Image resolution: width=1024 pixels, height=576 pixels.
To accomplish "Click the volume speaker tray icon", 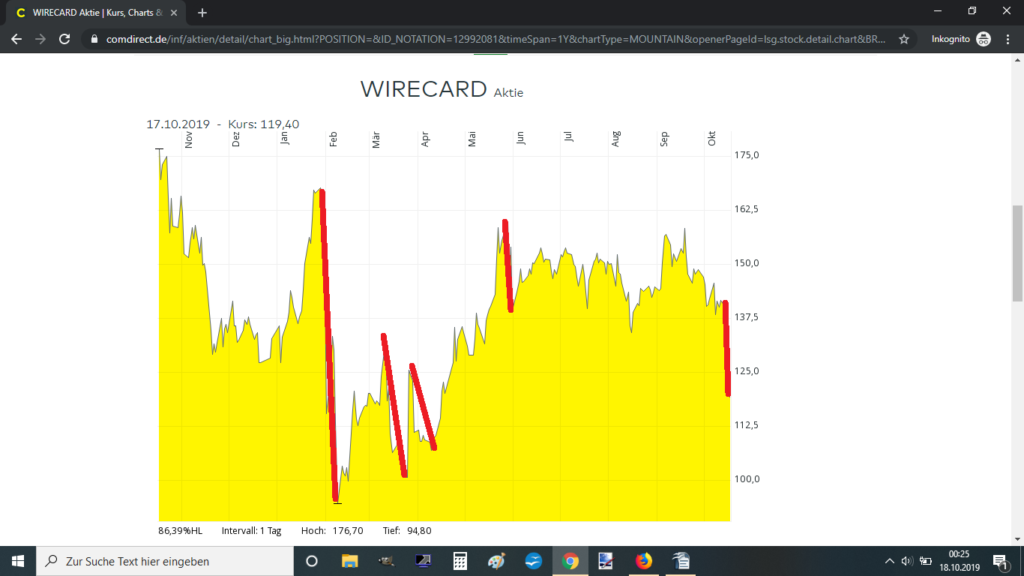I will pos(906,560).
